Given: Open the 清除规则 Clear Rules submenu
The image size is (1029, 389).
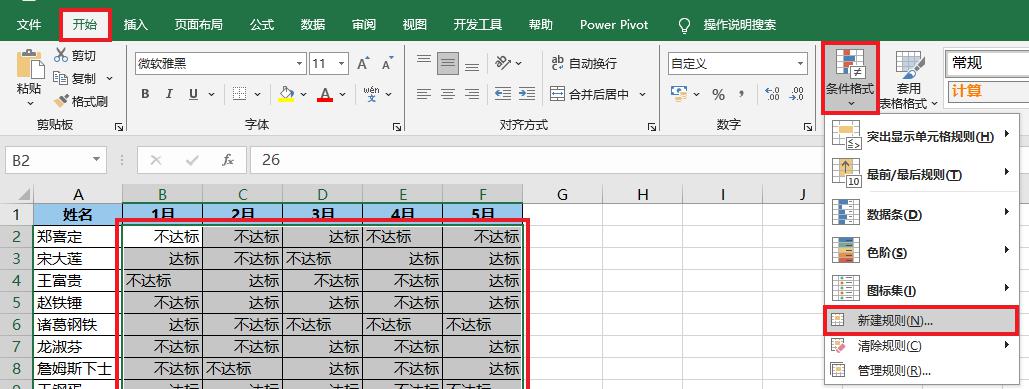Looking at the screenshot, I should click(921, 346).
